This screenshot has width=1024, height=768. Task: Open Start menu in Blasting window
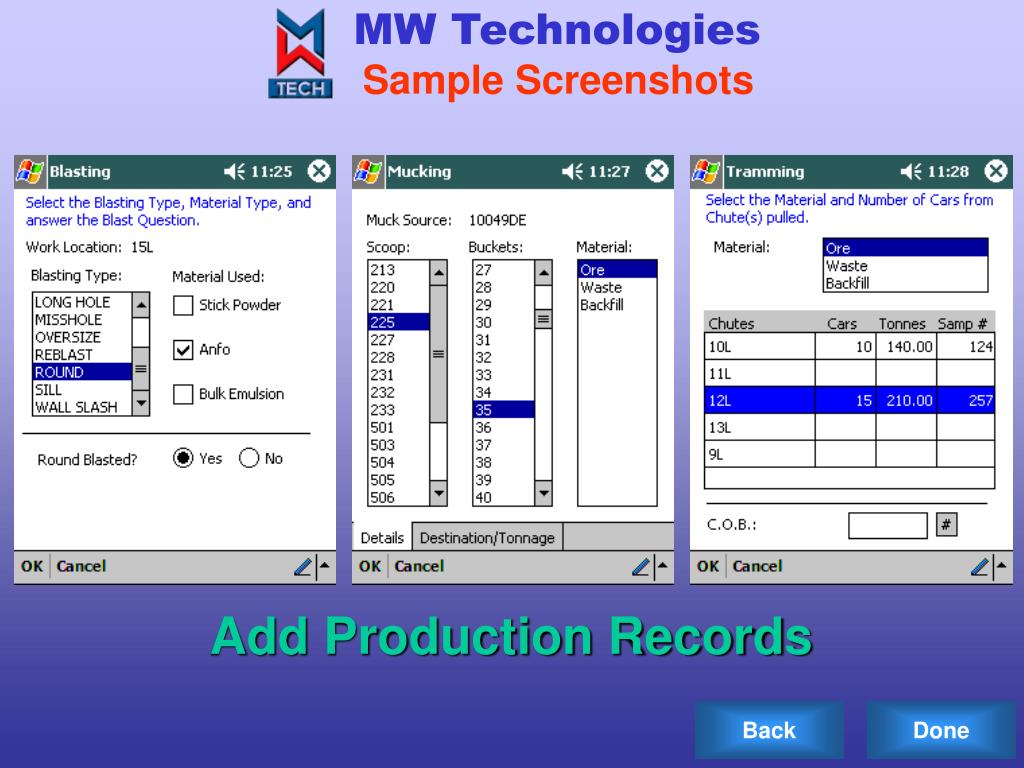point(30,172)
